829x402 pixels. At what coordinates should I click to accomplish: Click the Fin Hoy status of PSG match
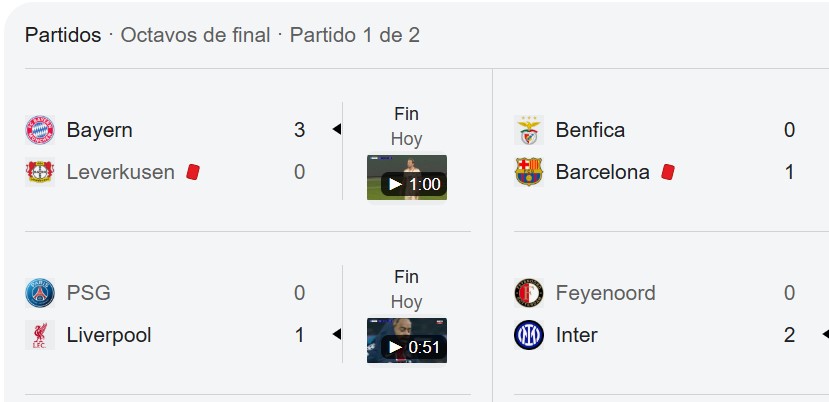(x=407, y=290)
